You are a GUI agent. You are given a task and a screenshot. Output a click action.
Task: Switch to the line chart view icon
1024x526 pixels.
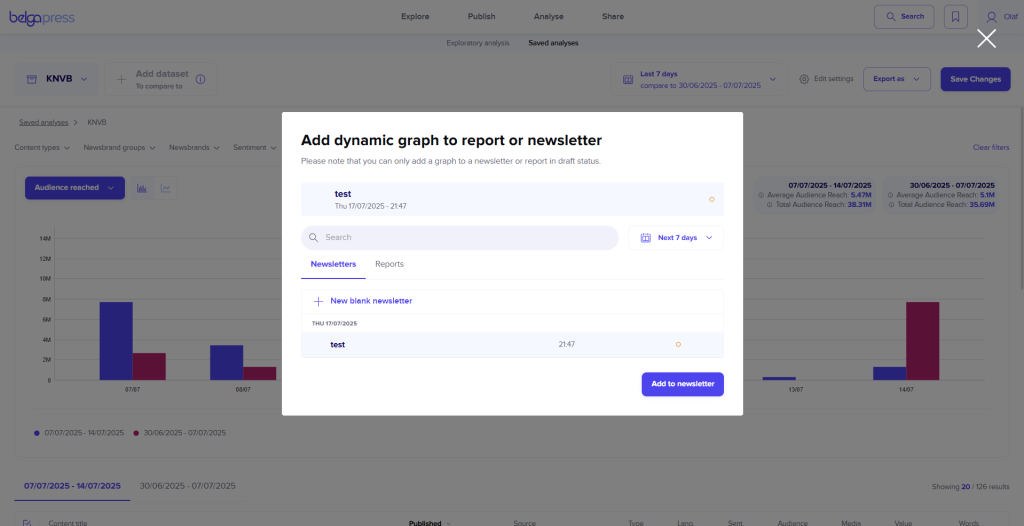tap(166, 188)
